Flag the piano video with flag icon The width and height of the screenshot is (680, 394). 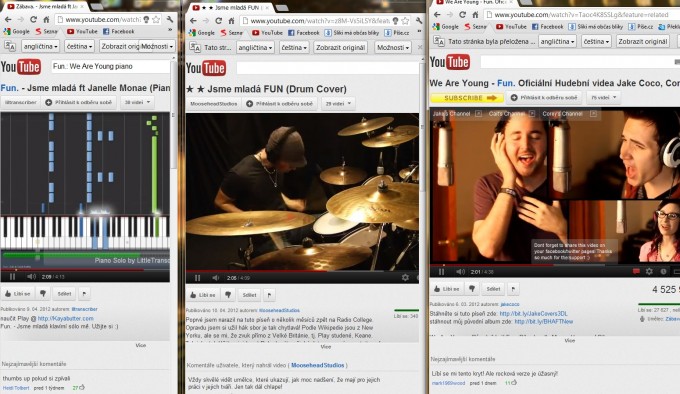click(x=84, y=293)
